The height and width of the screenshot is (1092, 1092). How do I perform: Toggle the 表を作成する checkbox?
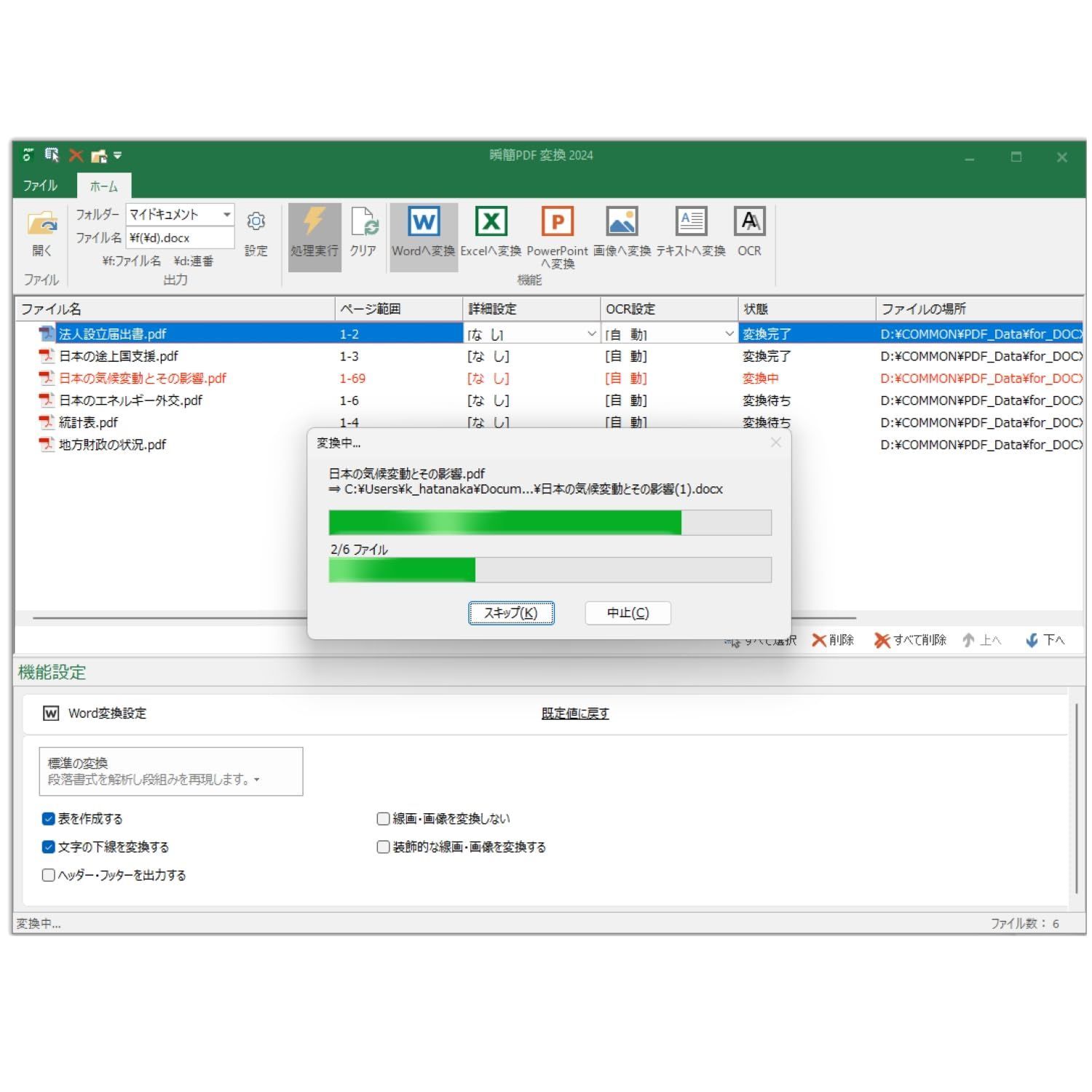coord(49,819)
